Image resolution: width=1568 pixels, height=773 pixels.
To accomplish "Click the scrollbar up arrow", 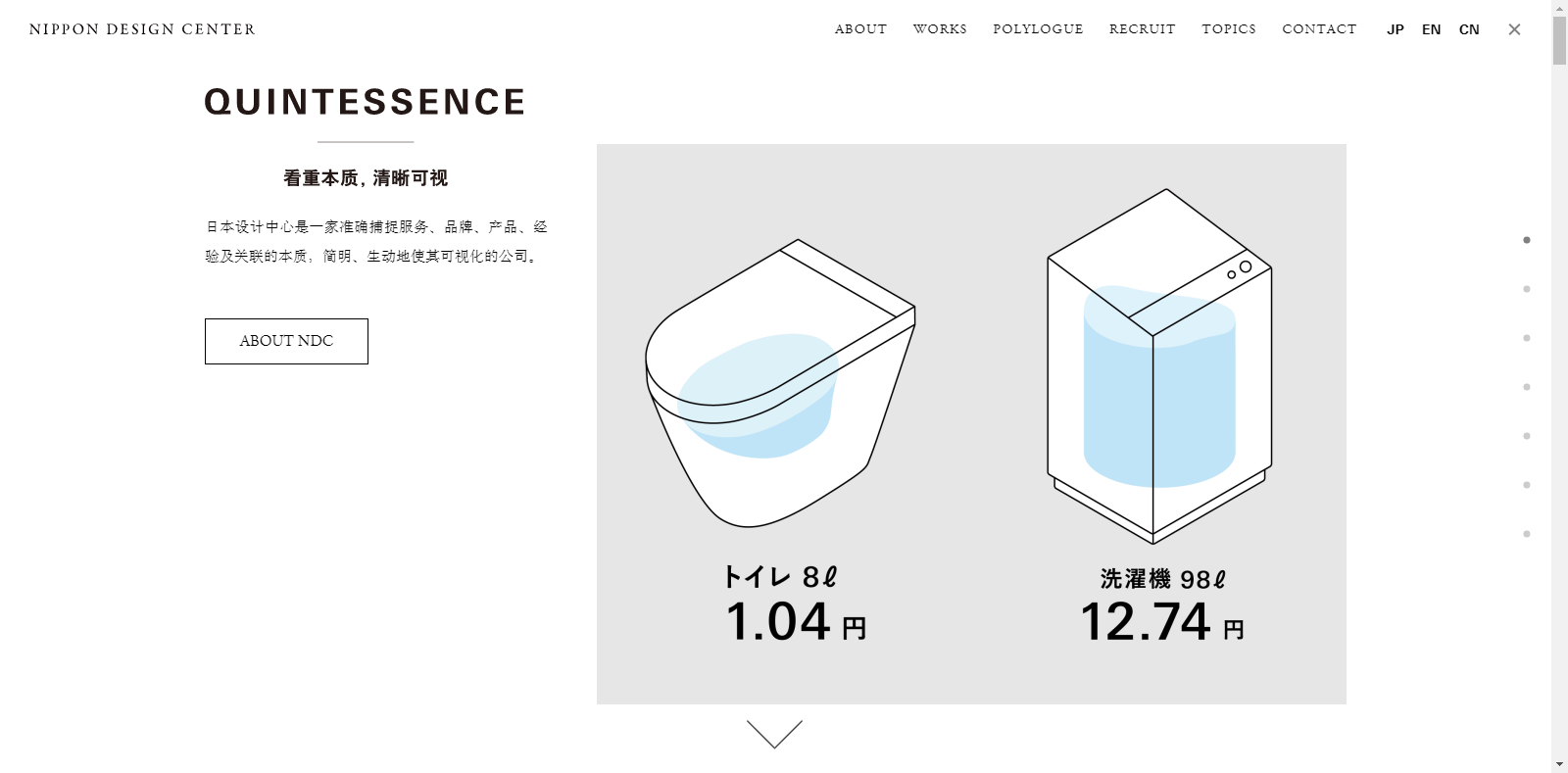I will [x=1559, y=7].
